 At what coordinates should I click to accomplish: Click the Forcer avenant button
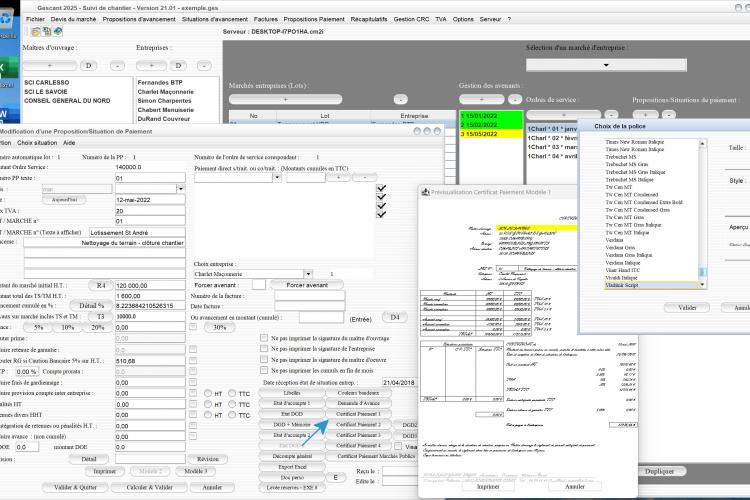[x=307, y=285]
